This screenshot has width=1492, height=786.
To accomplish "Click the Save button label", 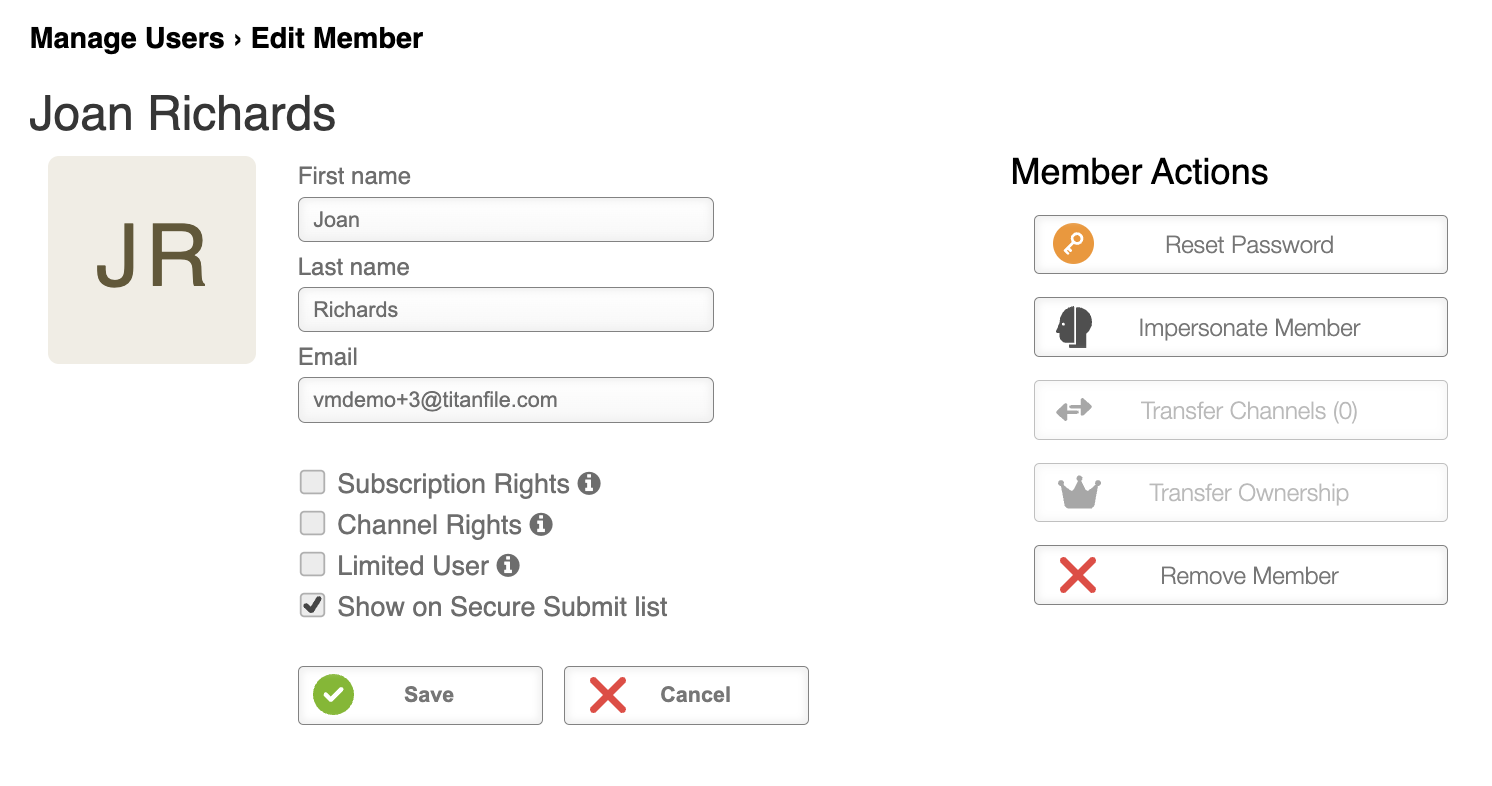I will (x=429, y=695).
